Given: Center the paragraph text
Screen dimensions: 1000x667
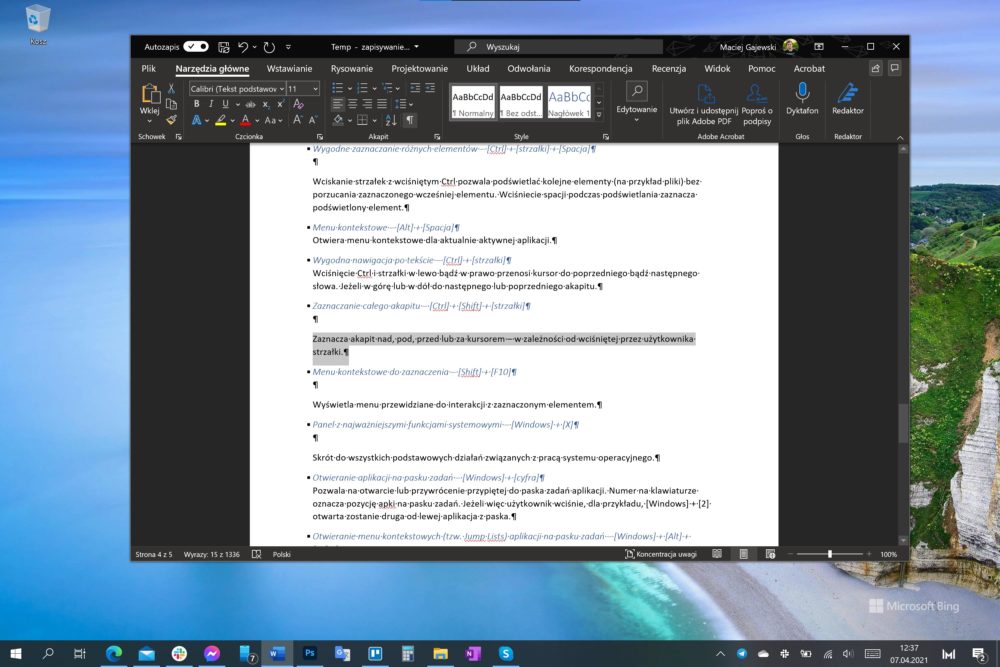Looking at the screenshot, I should coord(352,104).
